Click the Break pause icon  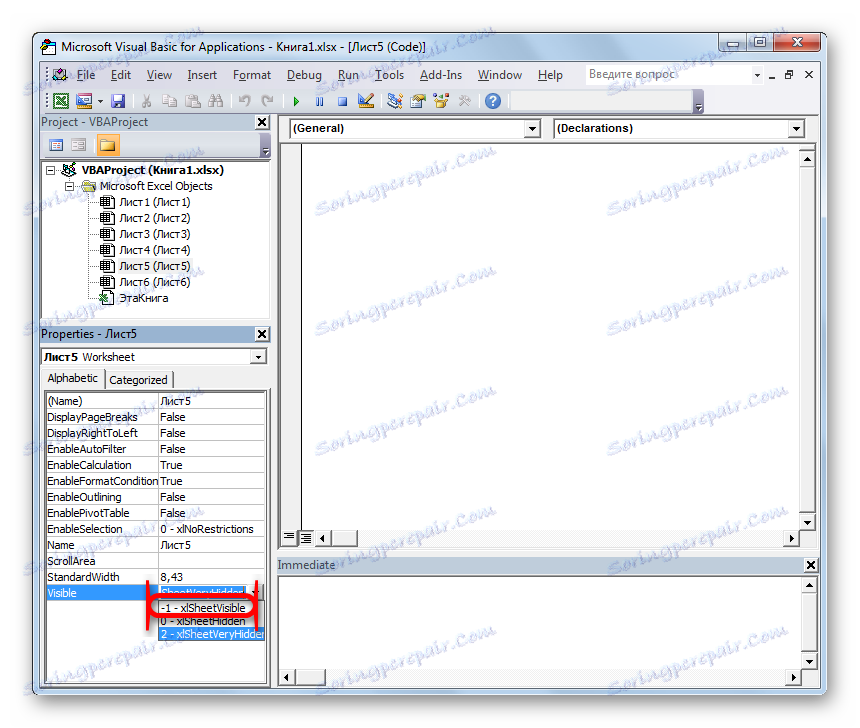[x=319, y=101]
